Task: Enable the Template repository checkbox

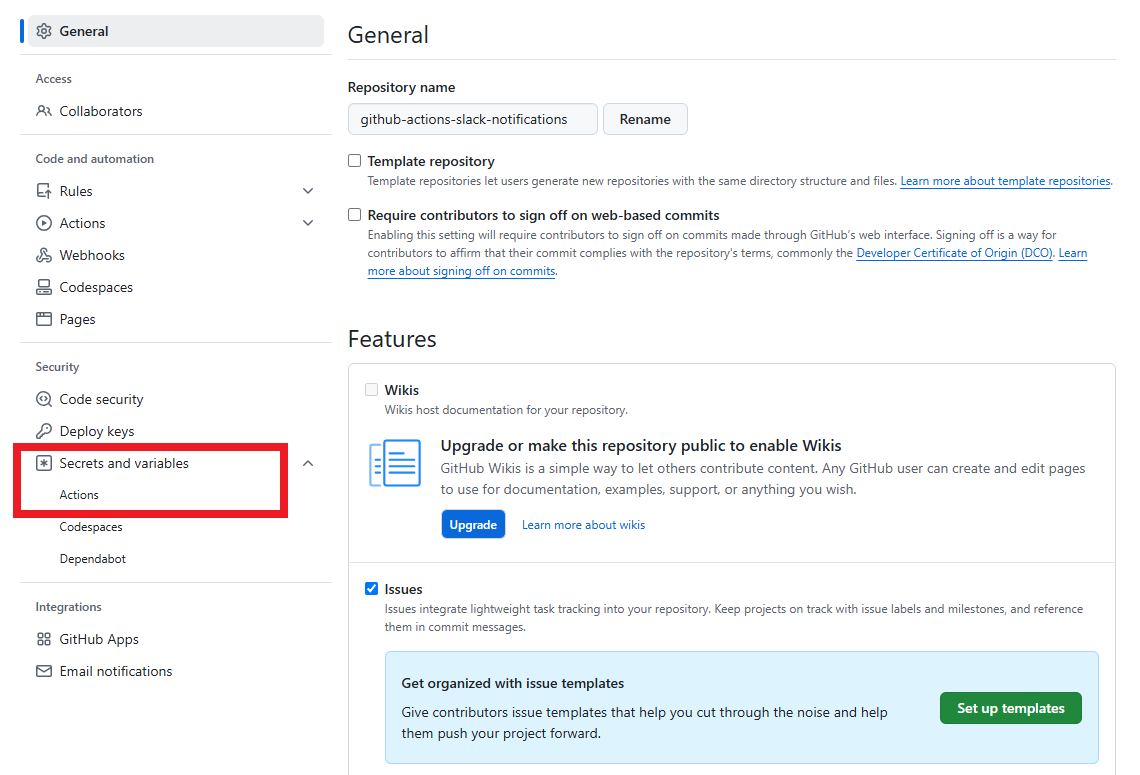Action: (x=354, y=161)
